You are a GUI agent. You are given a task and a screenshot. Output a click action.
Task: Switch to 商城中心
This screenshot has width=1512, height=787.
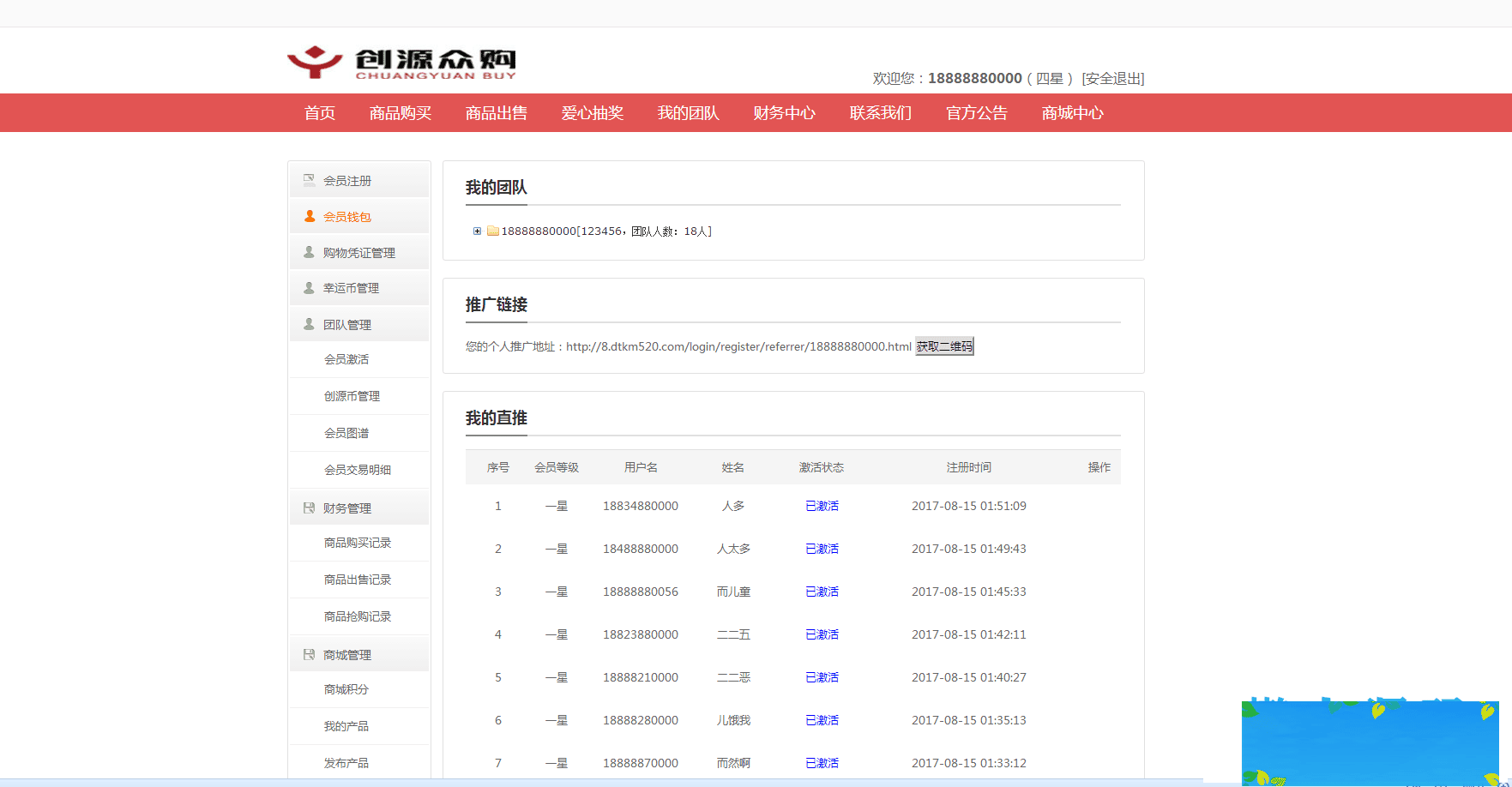point(1071,112)
